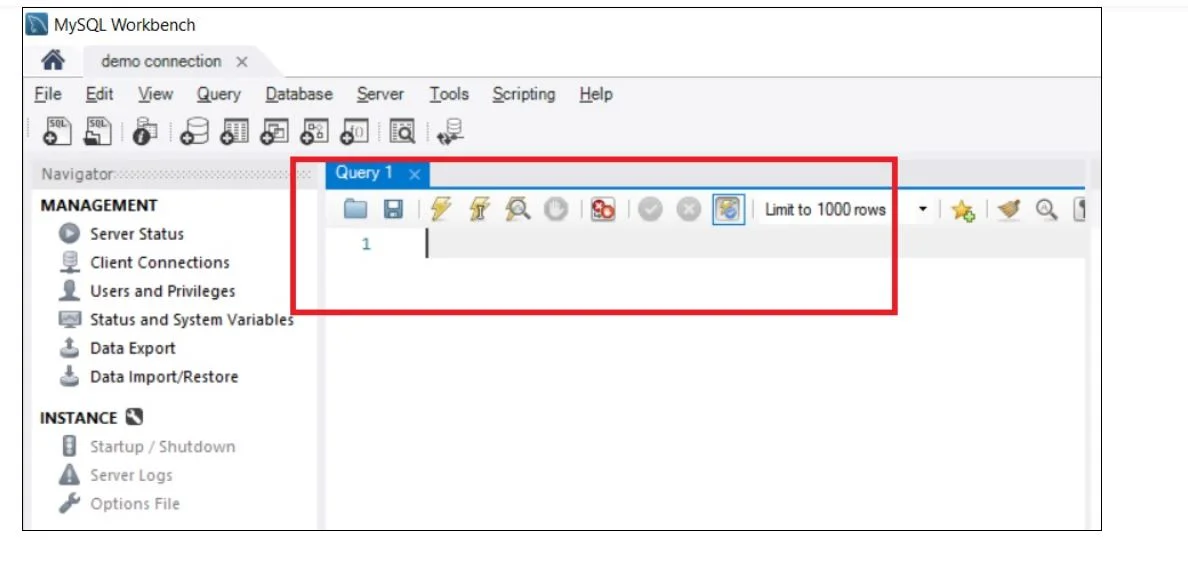This screenshot has height=564, width=1188.
Task: Create a new SQL tab icon
Action: [x=57, y=130]
